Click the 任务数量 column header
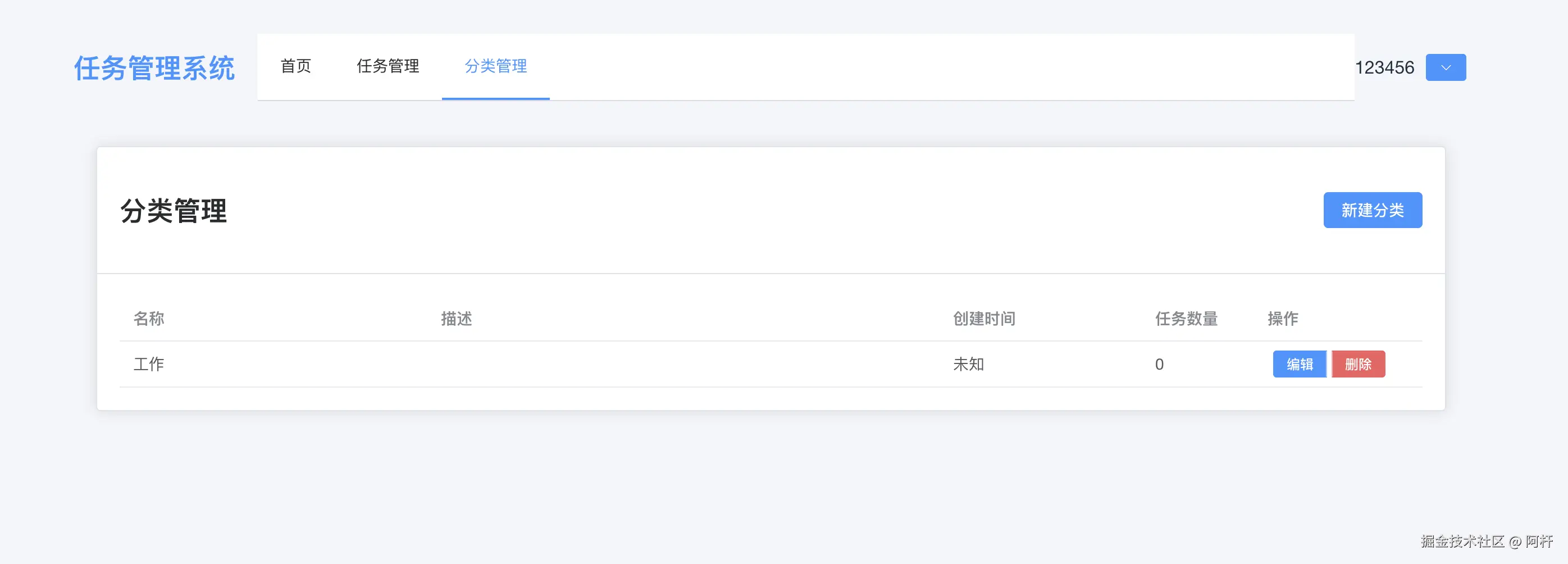The height and width of the screenshot is (564, 1568). [x=1186, y=319]
